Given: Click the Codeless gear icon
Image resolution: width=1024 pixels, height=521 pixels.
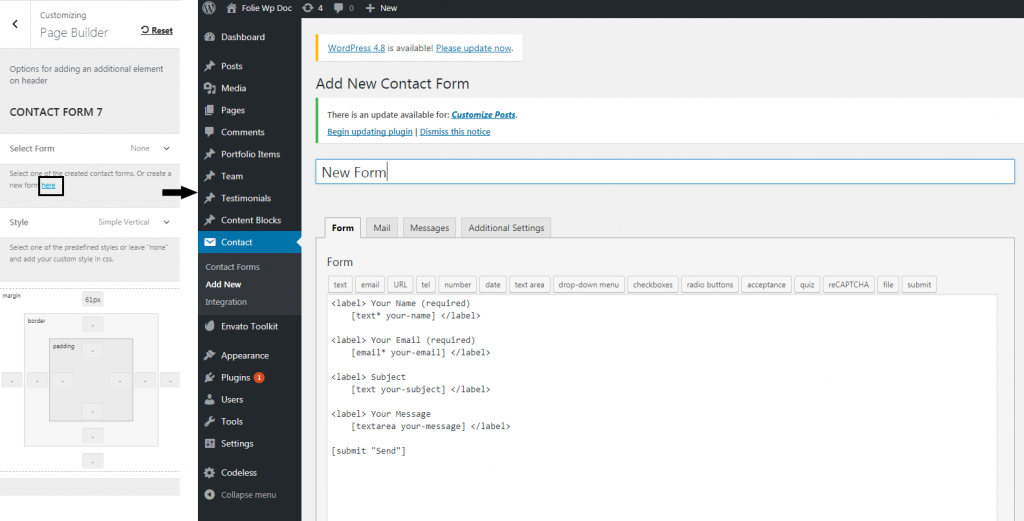Looking at the screenshot, I should click(x=210, y=473).
